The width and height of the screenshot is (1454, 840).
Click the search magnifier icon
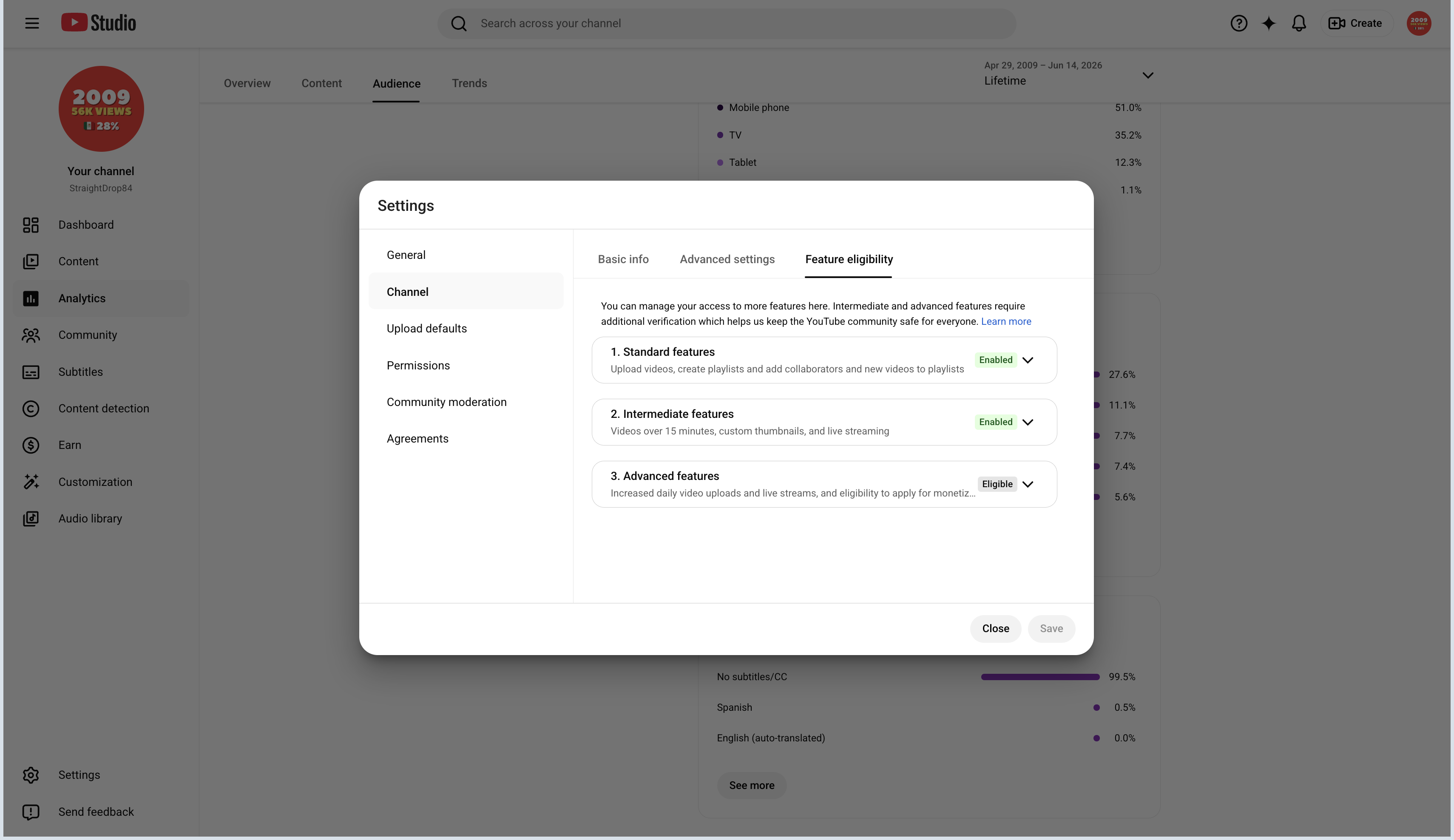[x=459, y=24]
